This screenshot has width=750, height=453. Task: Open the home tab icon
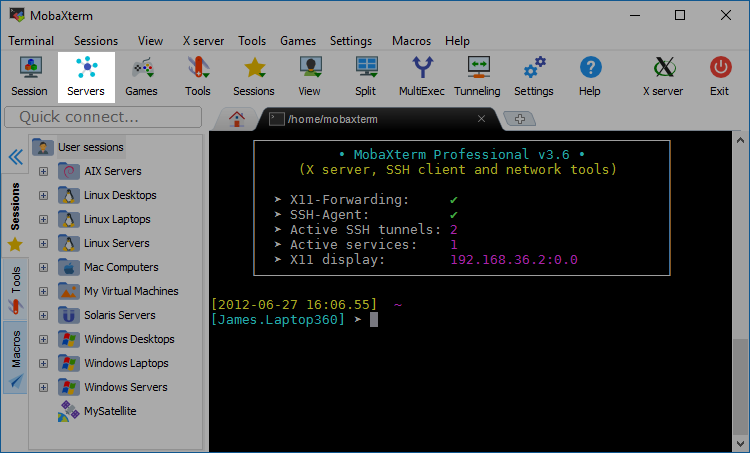tap(237, 119)
